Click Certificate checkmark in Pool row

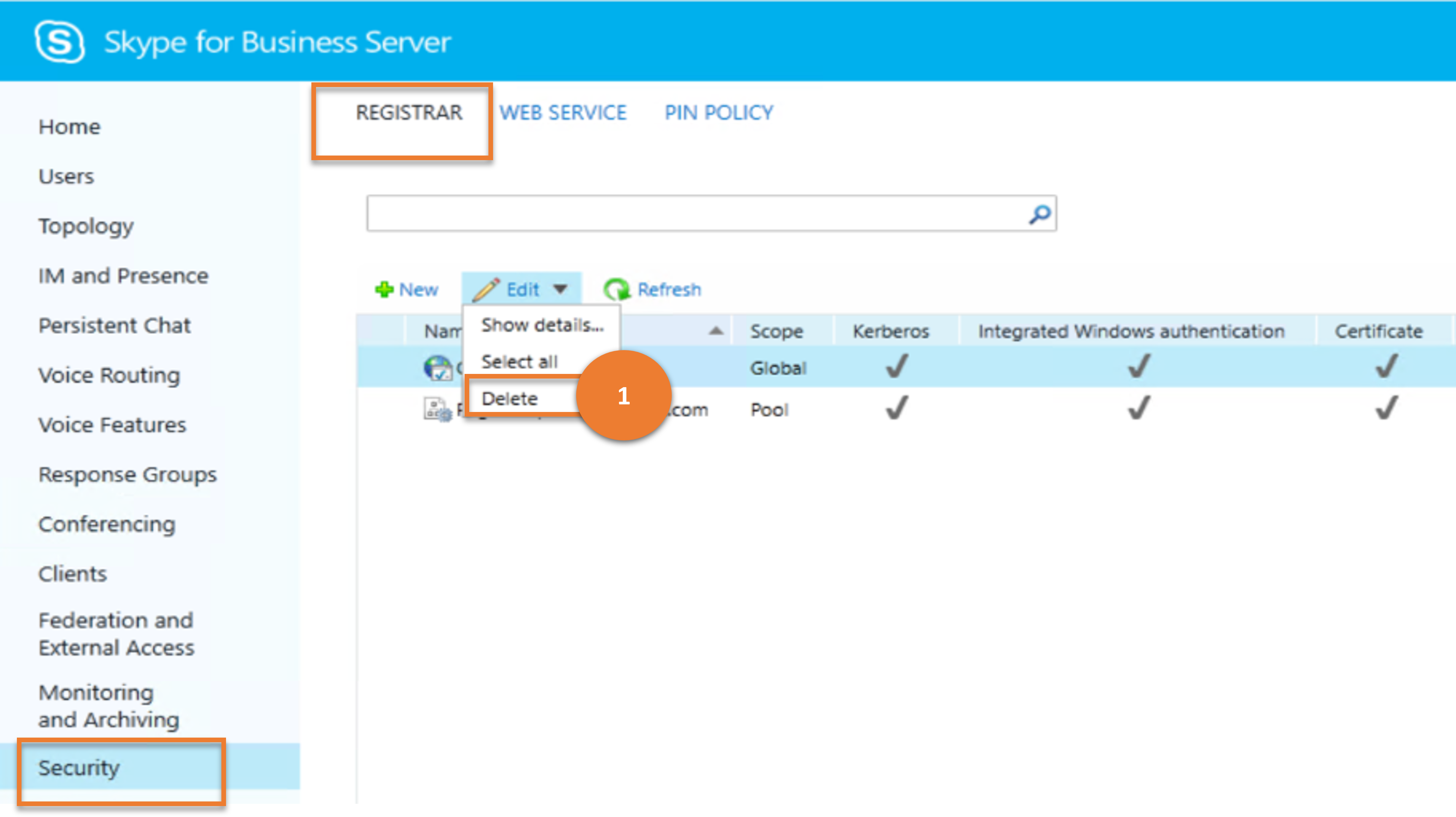pos(1387,408)
